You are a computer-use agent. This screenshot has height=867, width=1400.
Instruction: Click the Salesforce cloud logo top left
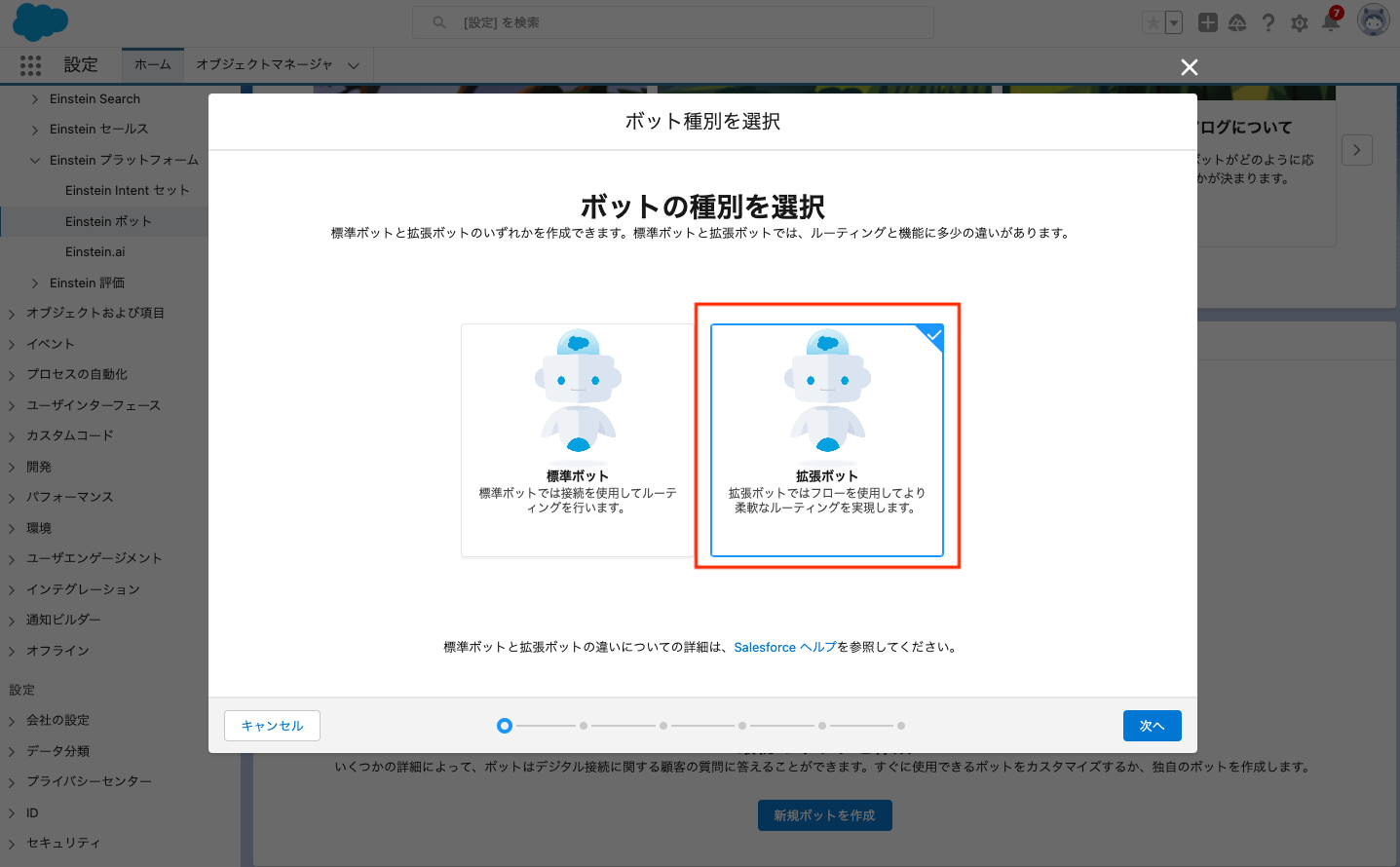(x=39, y=21)
